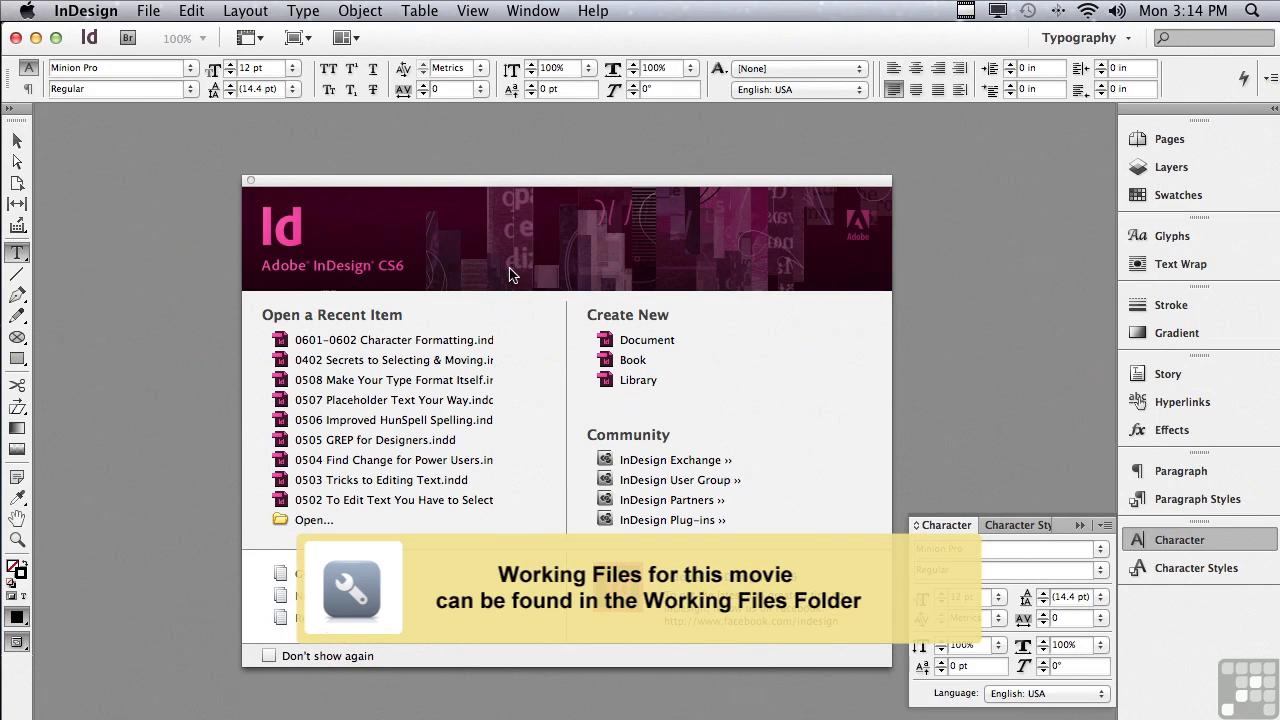
Task: Open the Object menu
Action: pyautogui.click(x=360, y=11)
